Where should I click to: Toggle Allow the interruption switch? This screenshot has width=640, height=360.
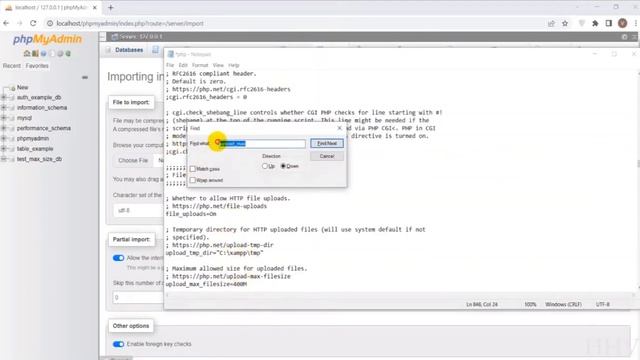coord(118,258)
